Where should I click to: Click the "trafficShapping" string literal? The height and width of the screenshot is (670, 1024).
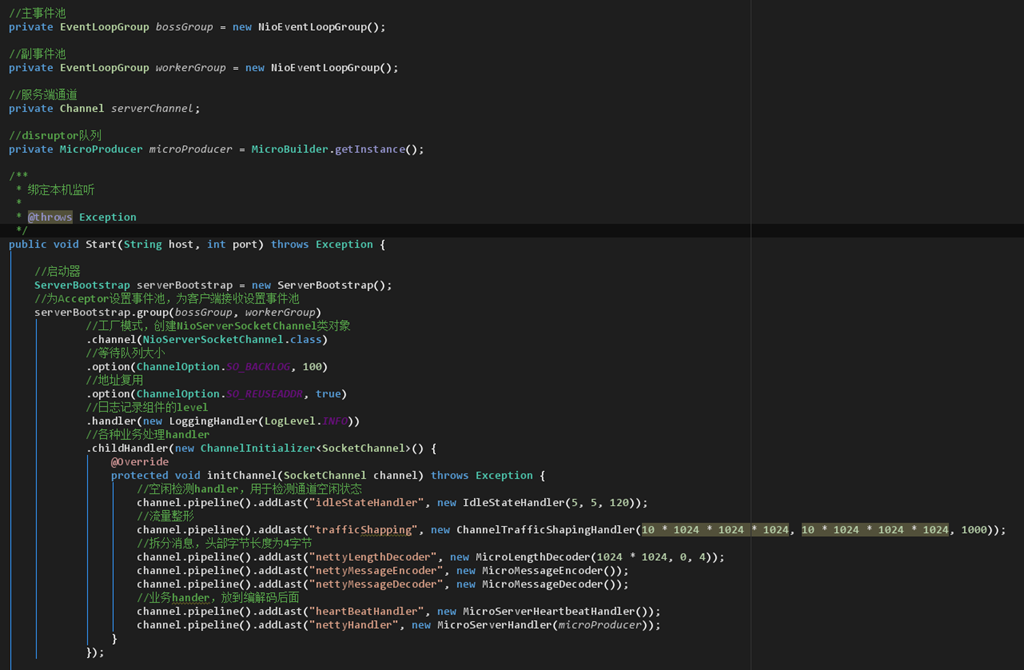coord(363,530)
